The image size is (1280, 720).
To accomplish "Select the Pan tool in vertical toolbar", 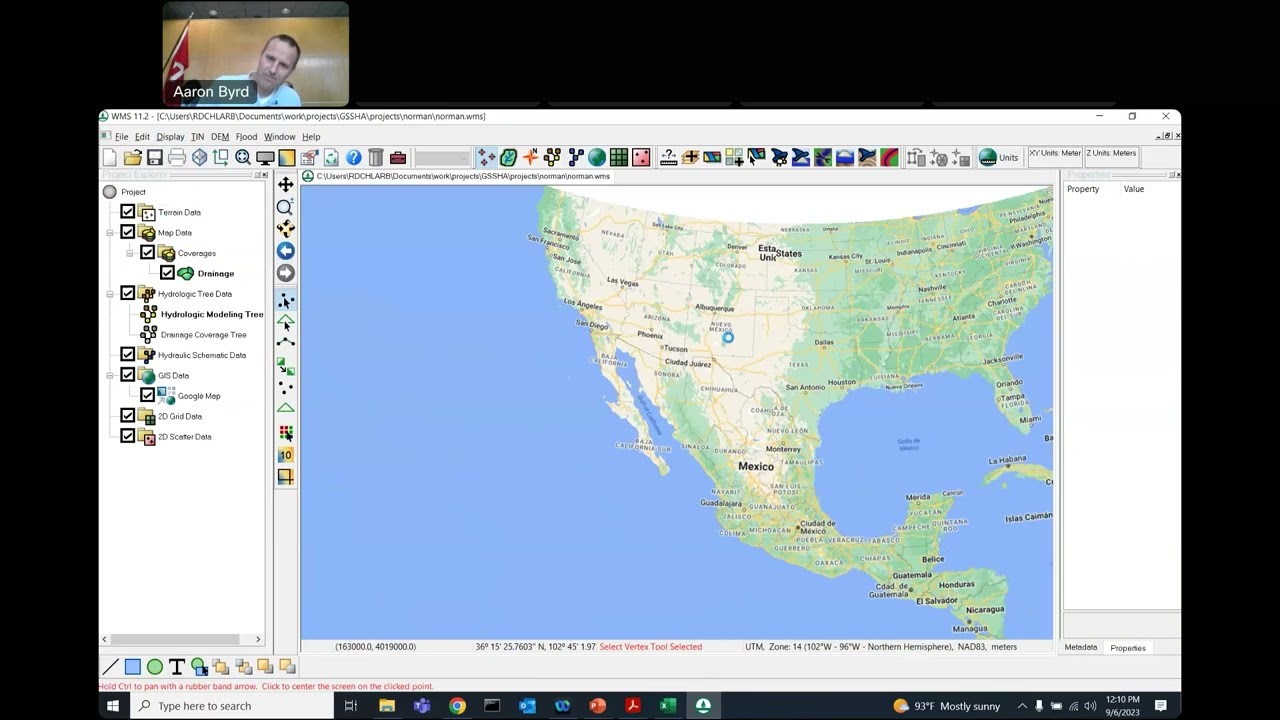I will 286,185.
